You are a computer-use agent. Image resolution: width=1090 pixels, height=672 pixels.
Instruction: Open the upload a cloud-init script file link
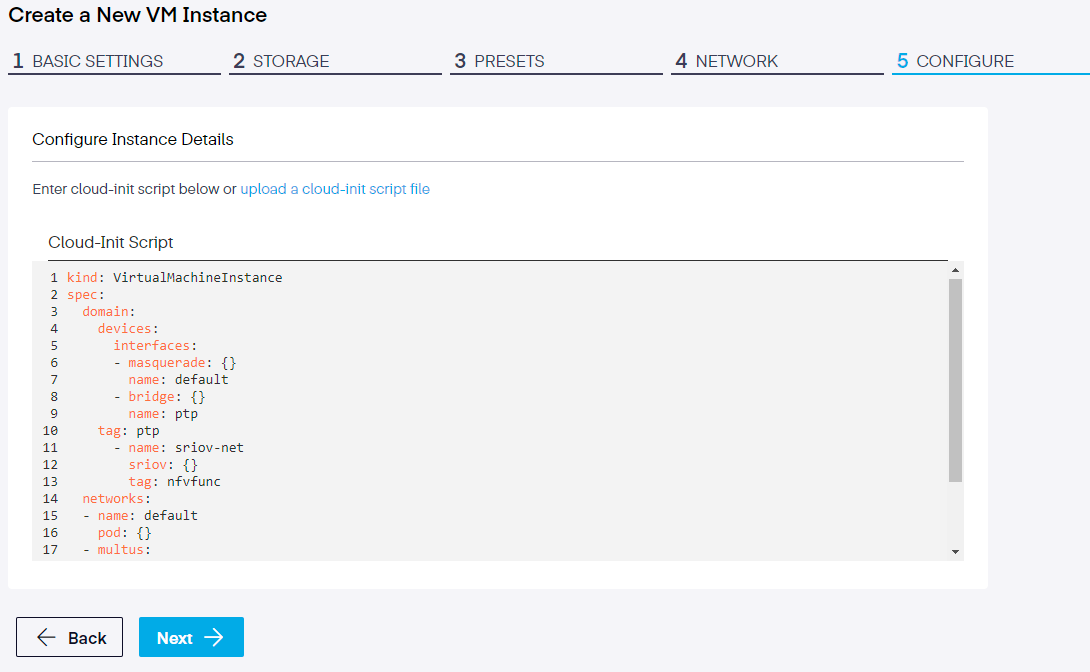[x=335, y=189]
